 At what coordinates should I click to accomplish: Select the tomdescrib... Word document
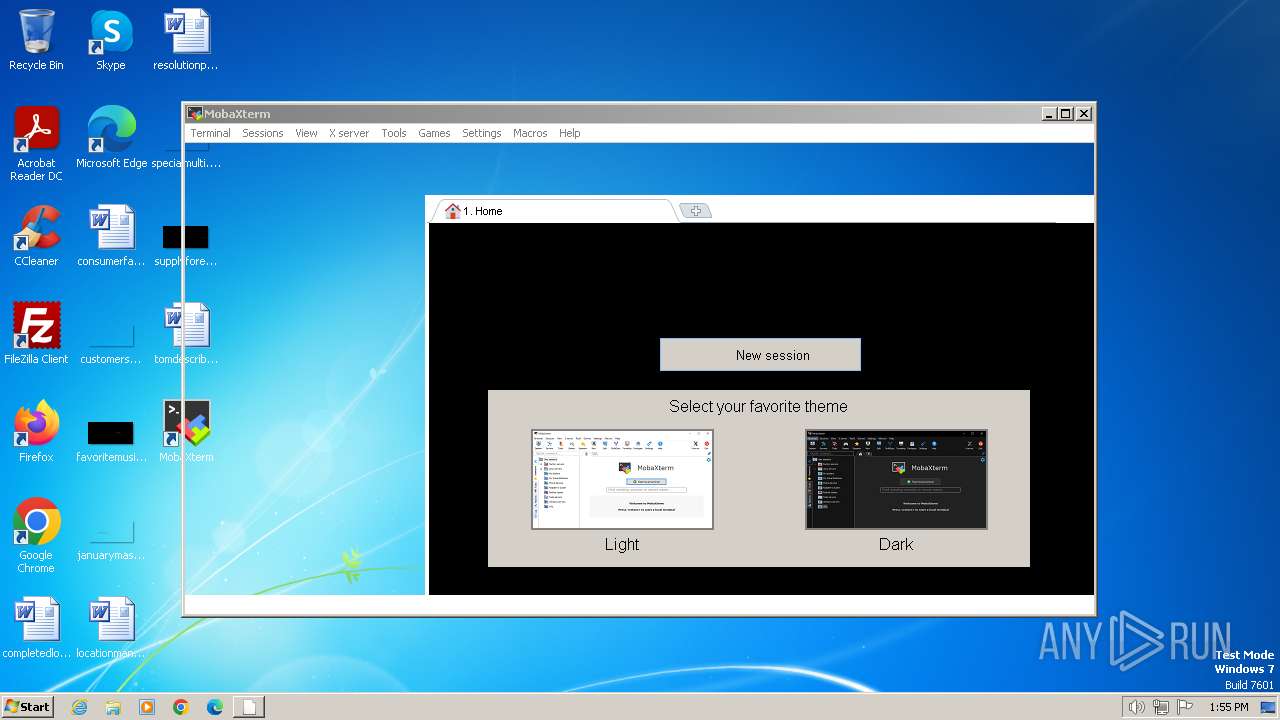[185, 334]
